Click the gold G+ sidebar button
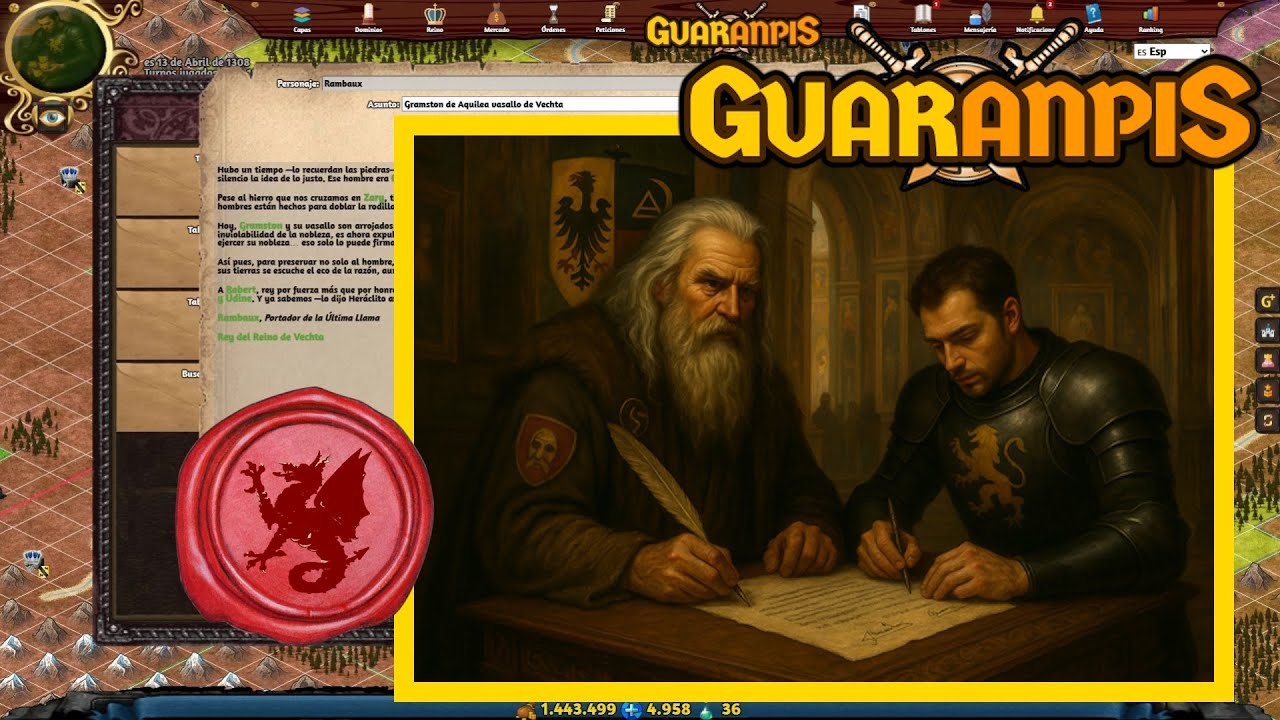Viewport: 1280px width, 720px height. point(1268,301)
